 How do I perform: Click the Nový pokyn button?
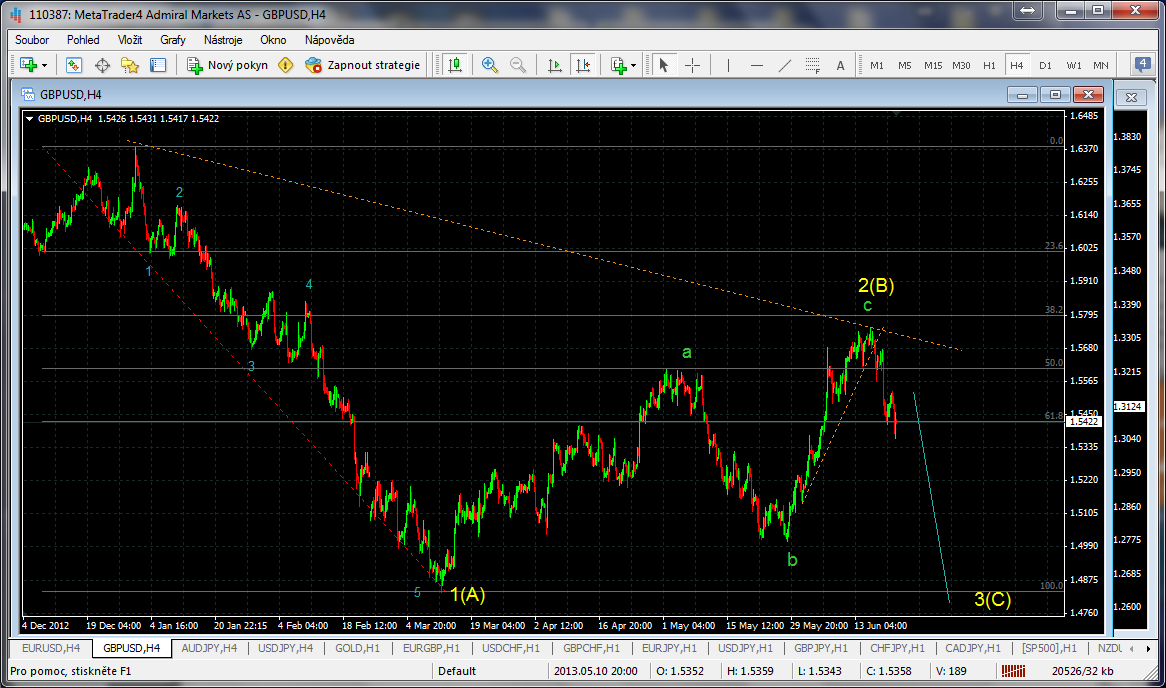[x=227, y=65]
